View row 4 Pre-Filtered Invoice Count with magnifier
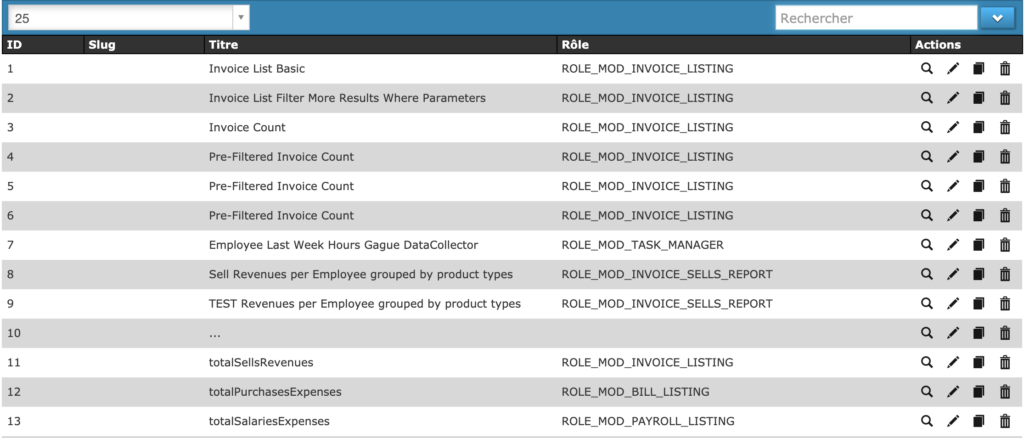 (927, 157)
